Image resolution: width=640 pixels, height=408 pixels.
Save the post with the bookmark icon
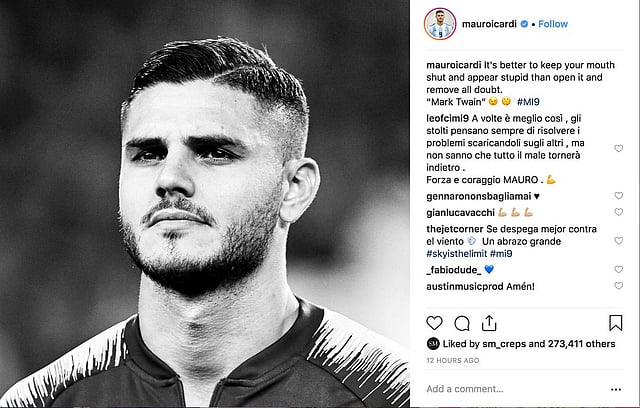click(616, 323)
